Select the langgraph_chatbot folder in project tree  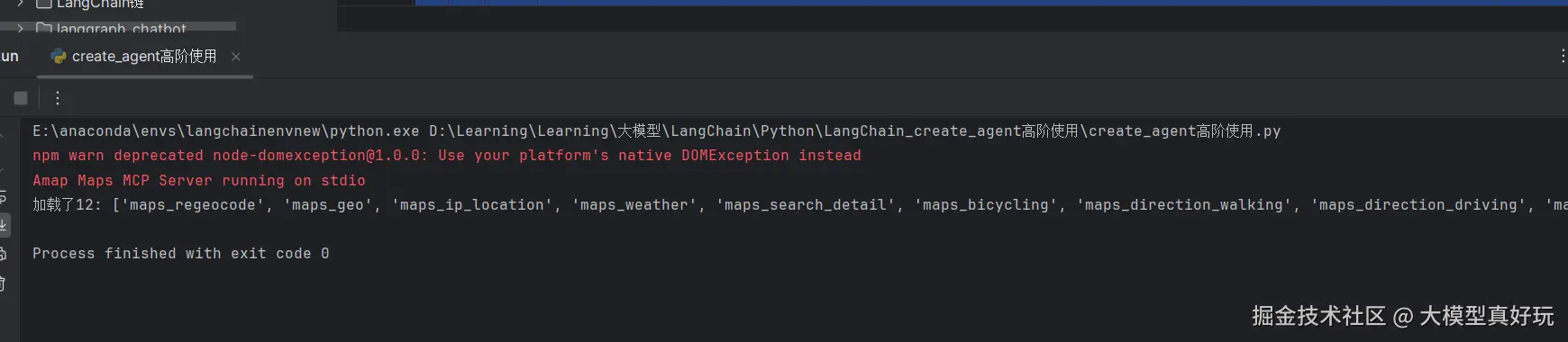point(121,29)
